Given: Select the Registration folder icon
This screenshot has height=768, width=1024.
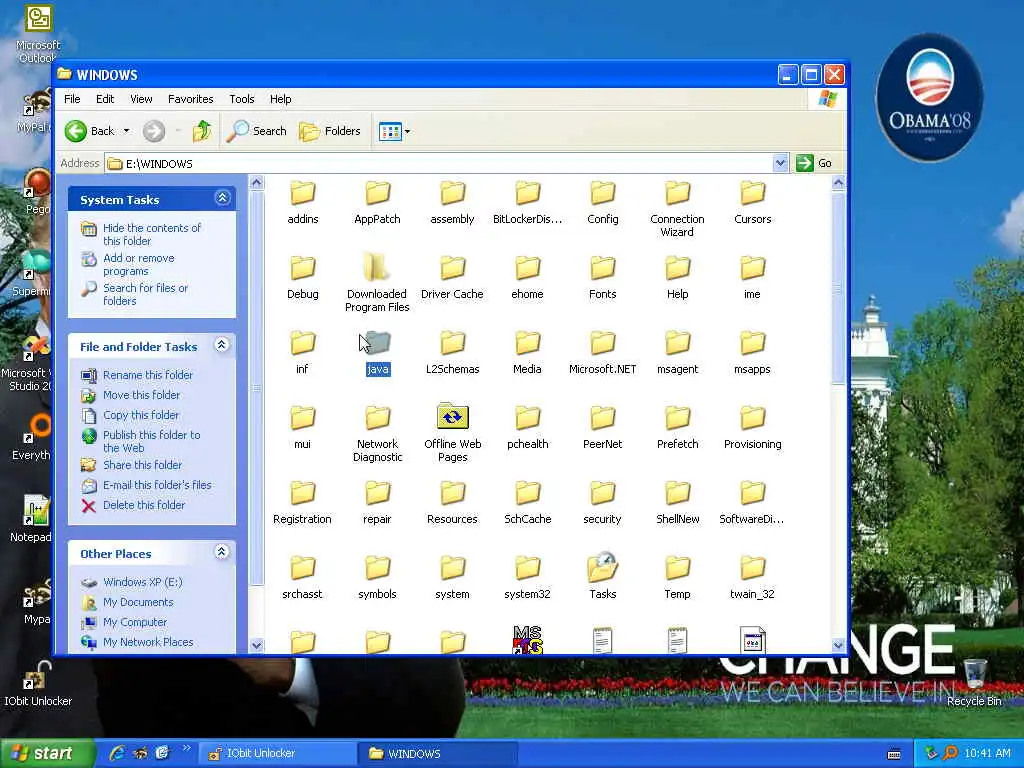Looking at the screenshot, I should tap(303, 493).
